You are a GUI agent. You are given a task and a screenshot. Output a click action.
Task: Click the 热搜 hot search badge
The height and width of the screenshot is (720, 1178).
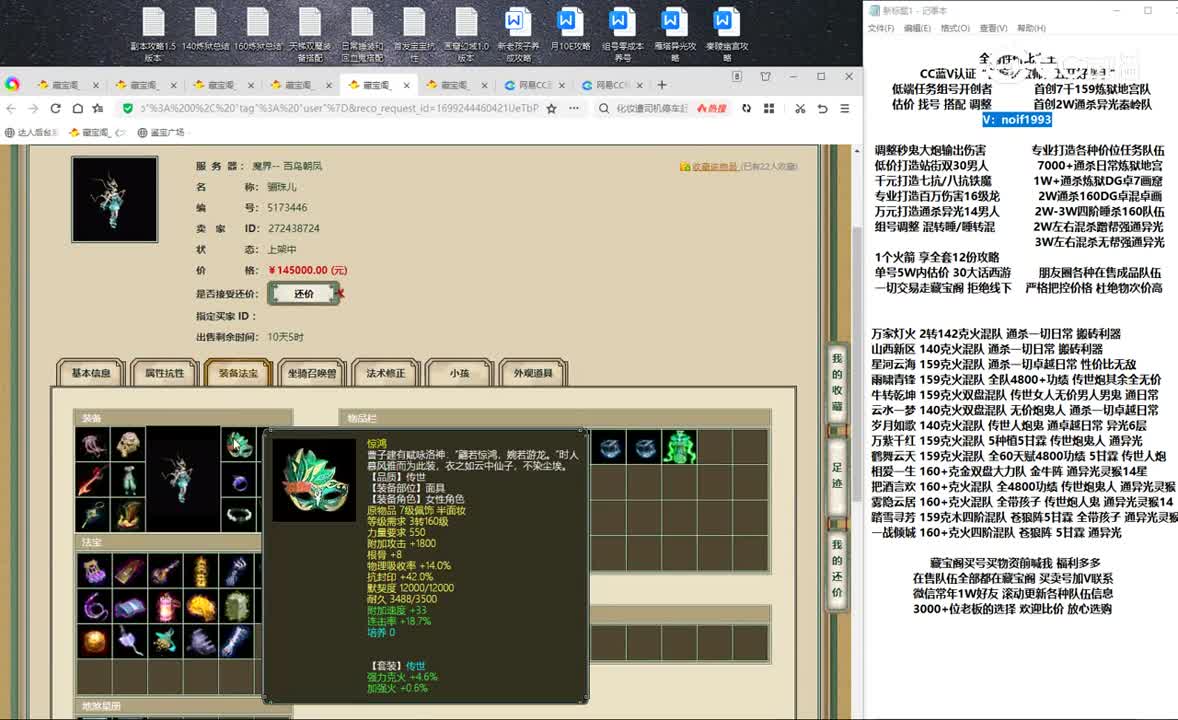(x=712, y=108)
